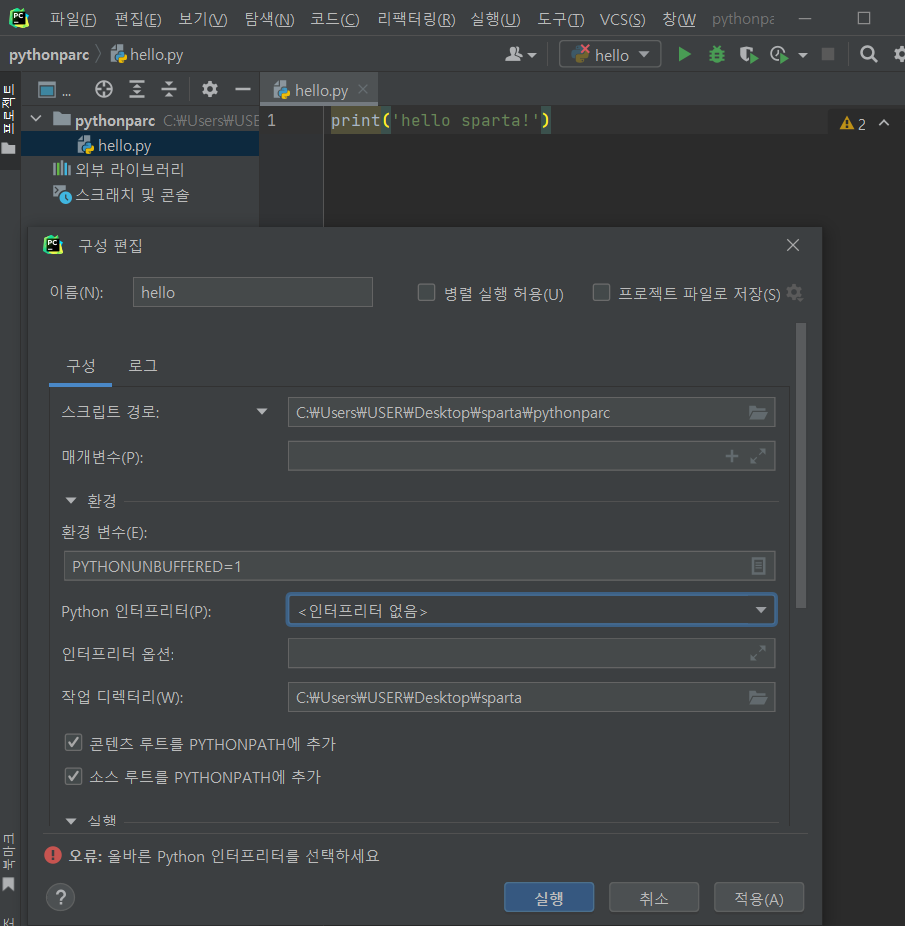This screenshot has width=905, height=926.
Task: Expand all nodes icon in project panel
Action: coord(136,90)
